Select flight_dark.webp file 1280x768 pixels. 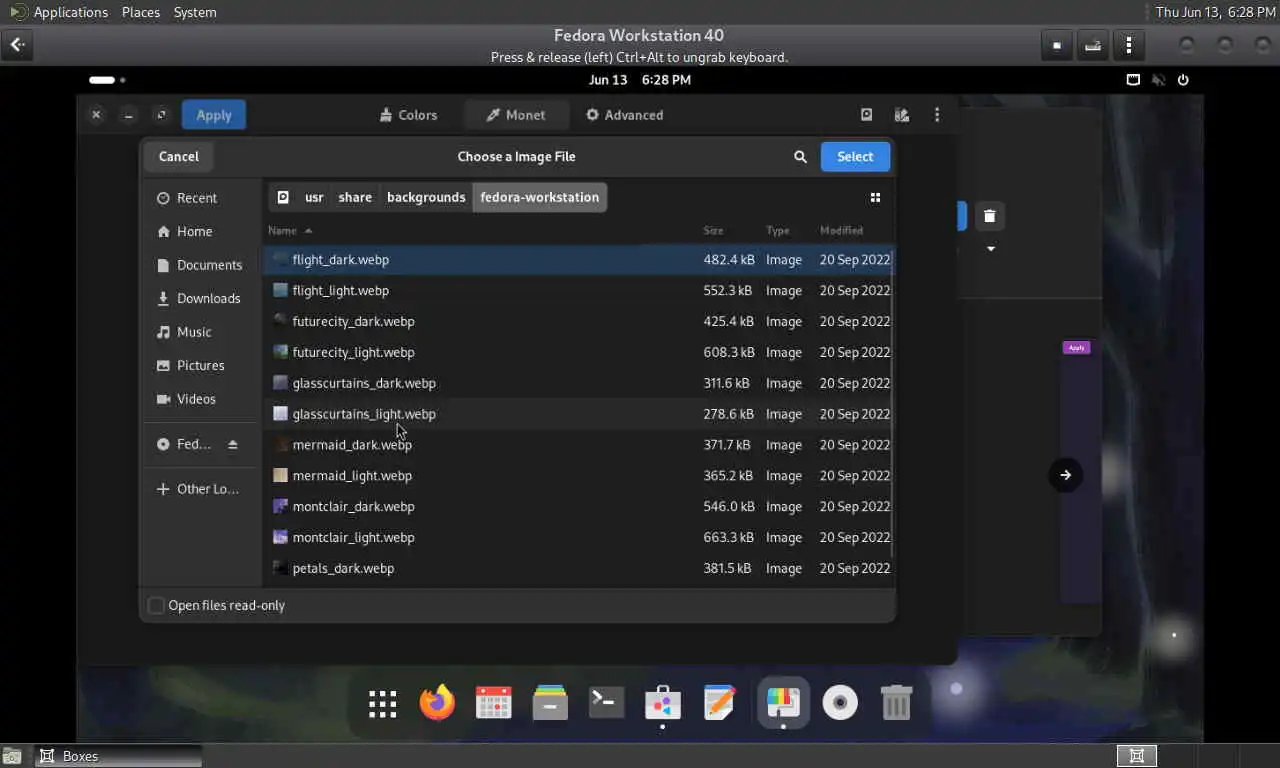tap(579, 259)
